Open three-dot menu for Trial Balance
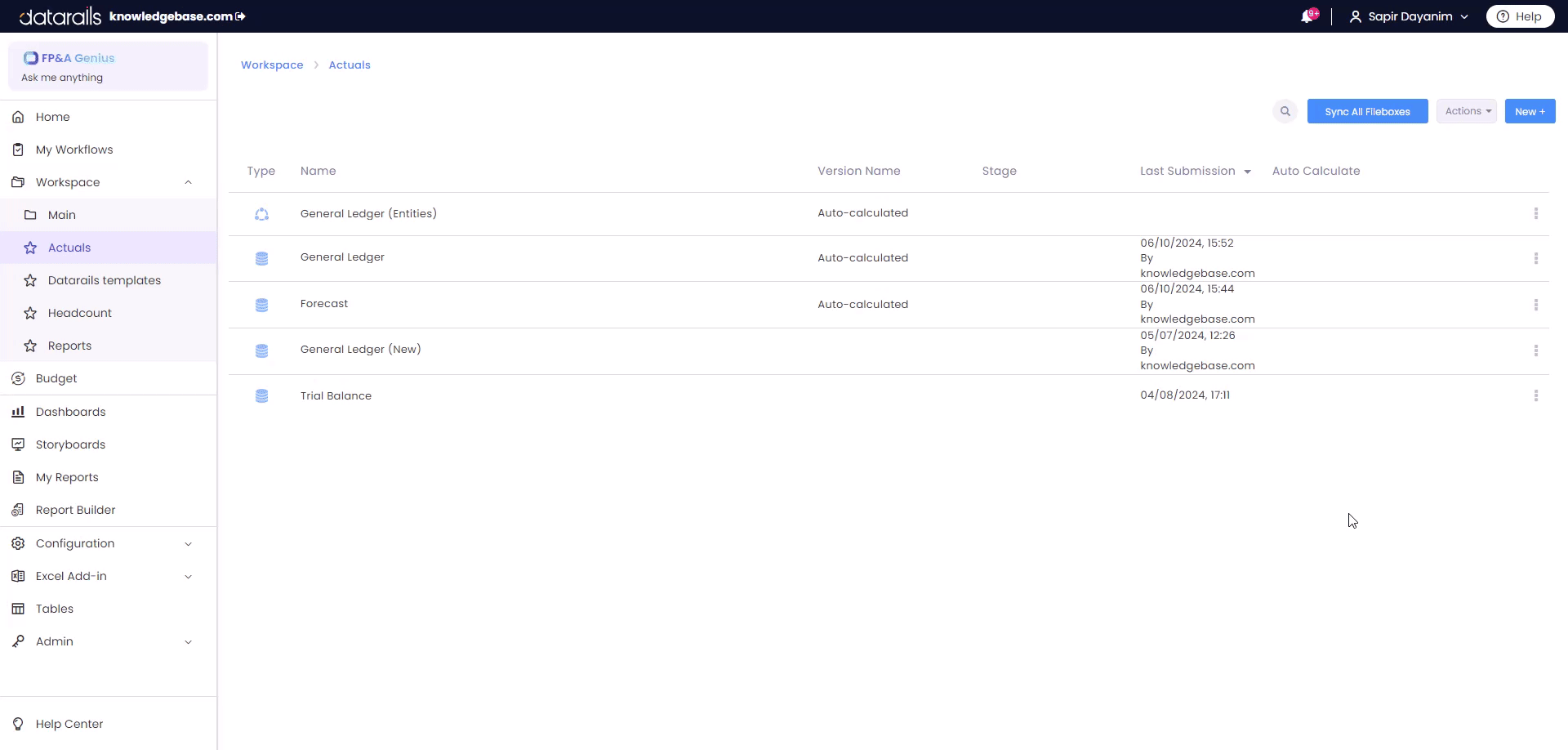 [1535, 395]
